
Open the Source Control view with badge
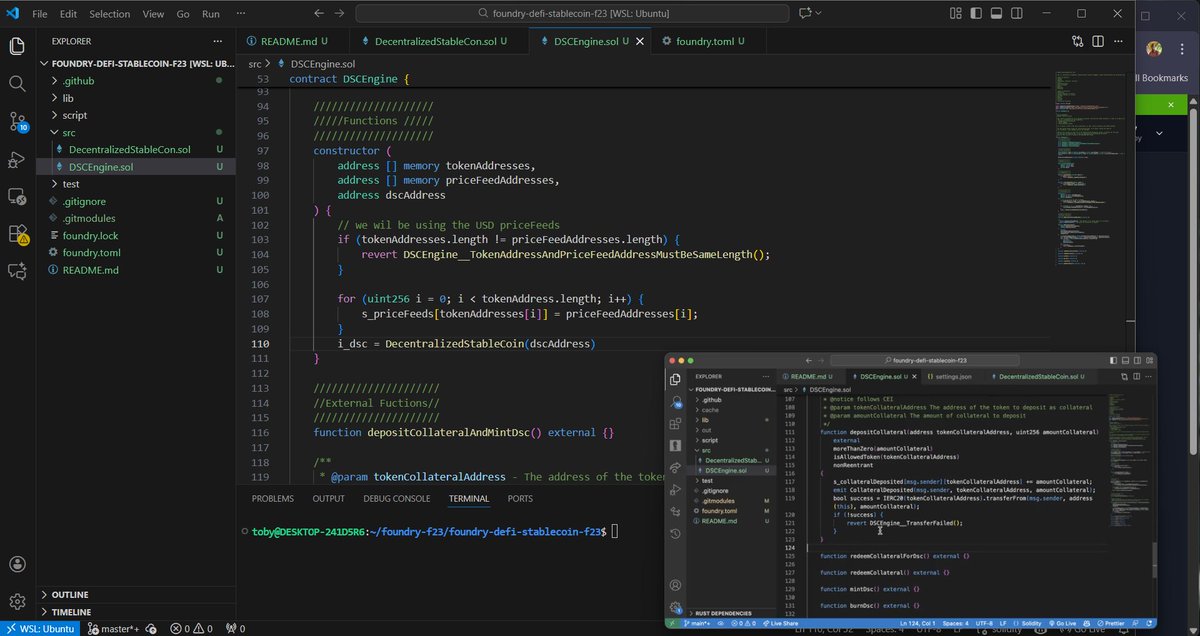pos(17,122)
